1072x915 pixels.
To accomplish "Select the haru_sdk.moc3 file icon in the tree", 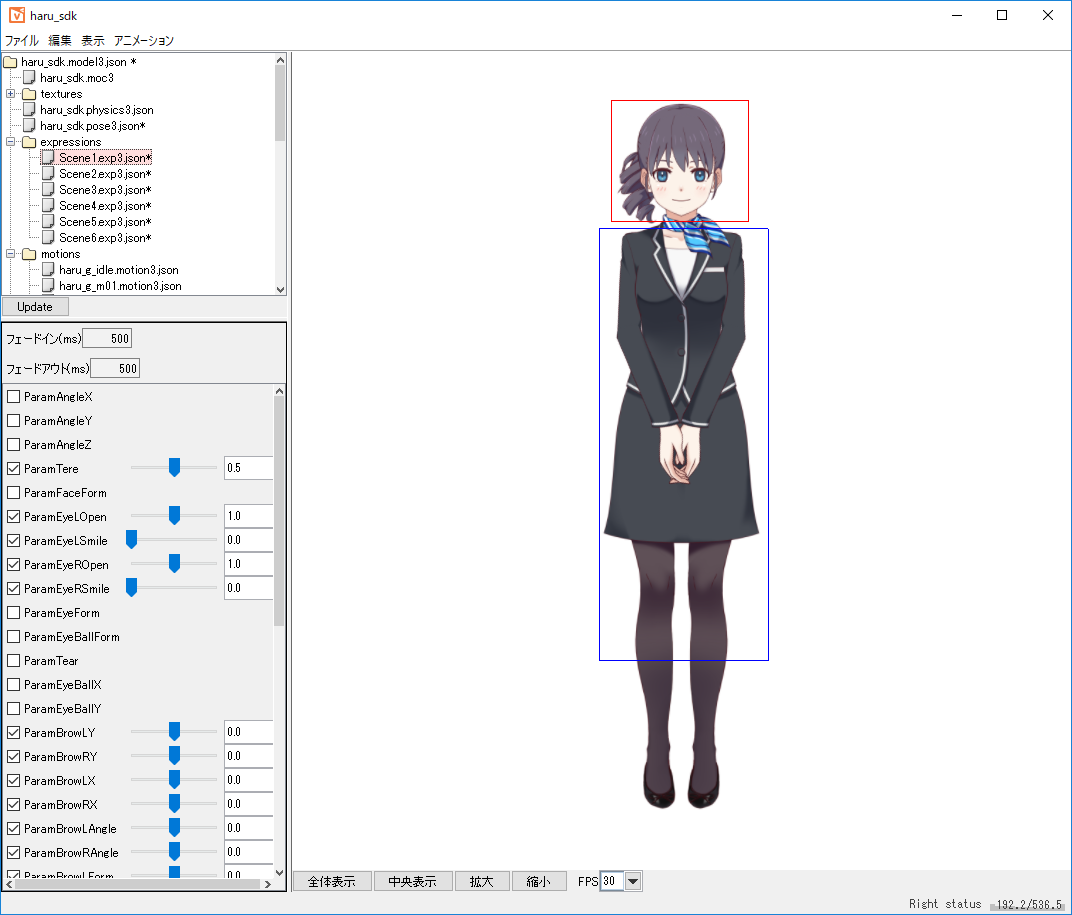I will [28, 77].
